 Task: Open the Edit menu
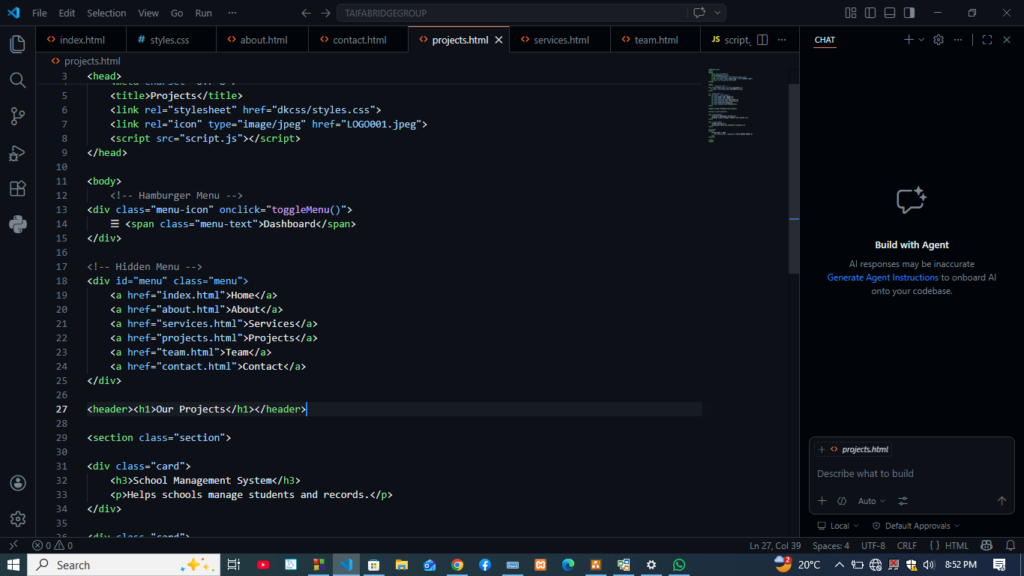[67, 13]
